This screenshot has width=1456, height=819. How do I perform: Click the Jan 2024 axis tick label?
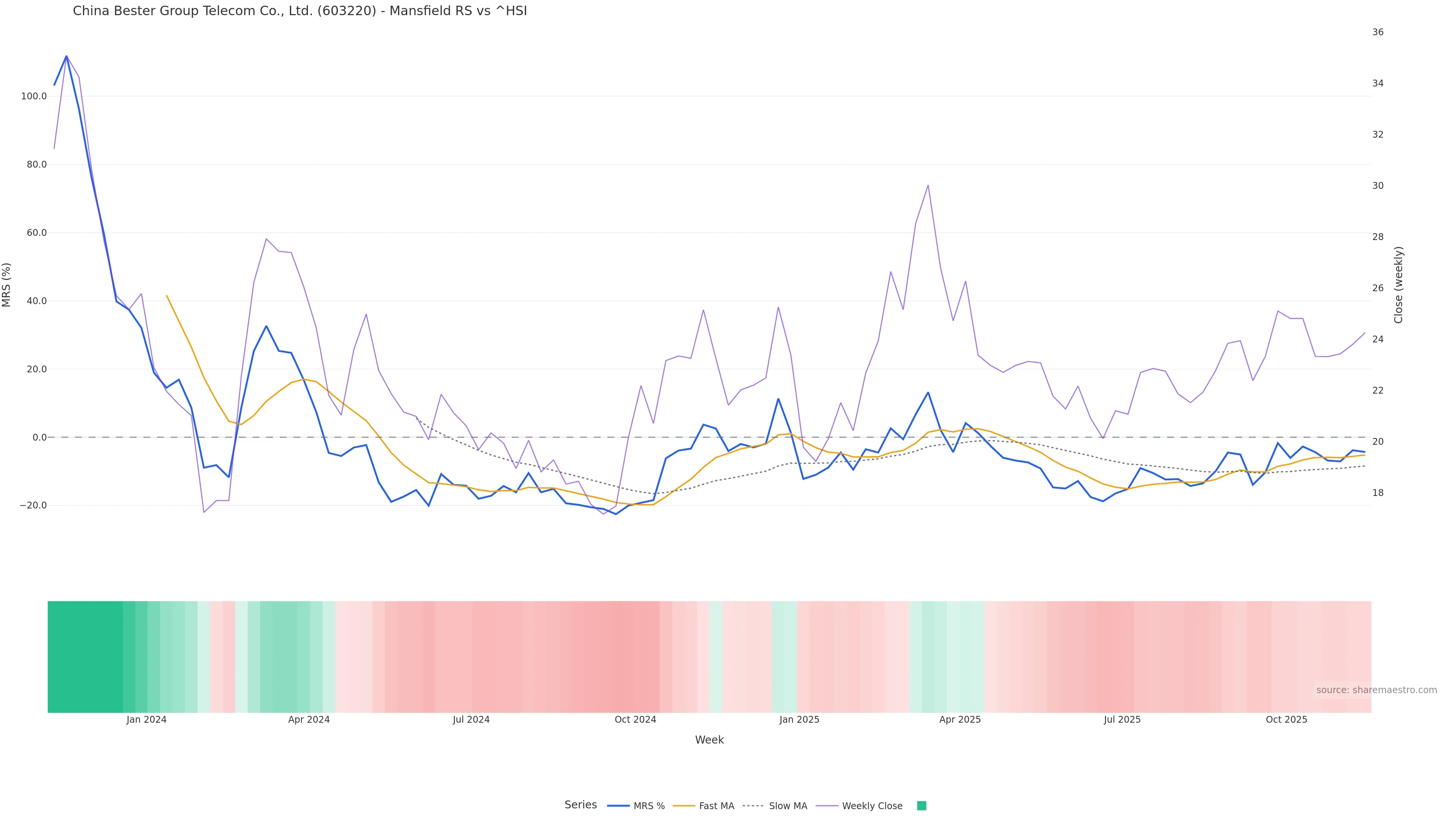point(146,720)
